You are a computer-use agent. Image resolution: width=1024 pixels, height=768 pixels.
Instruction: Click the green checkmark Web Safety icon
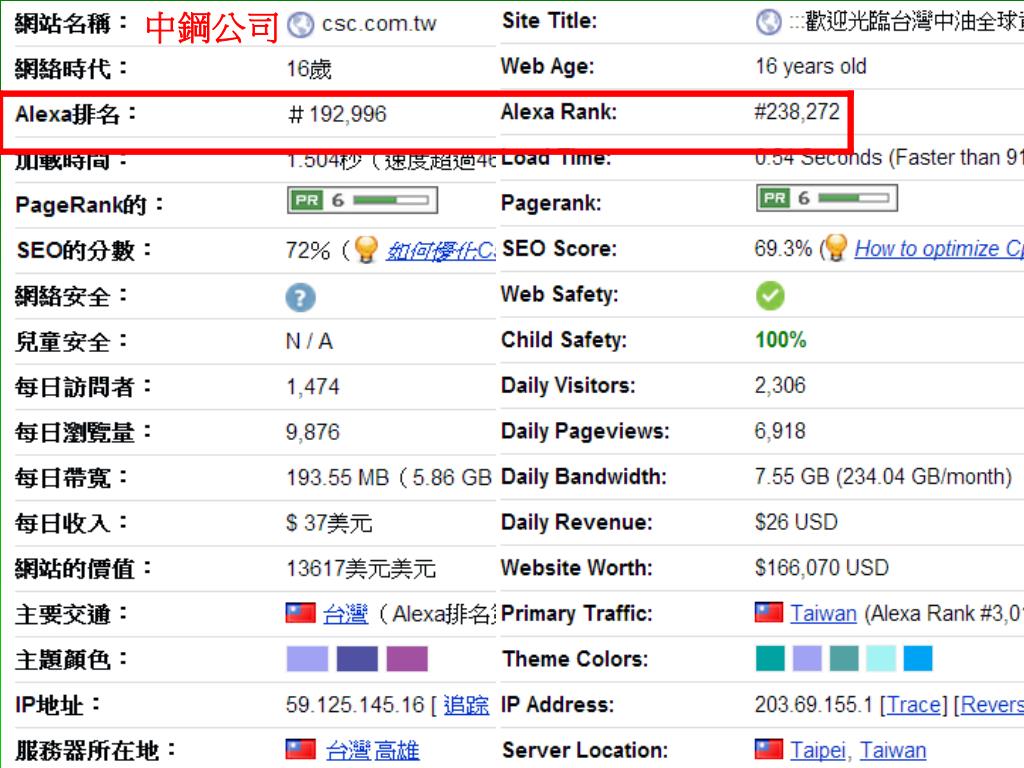[x=770, y=295]
